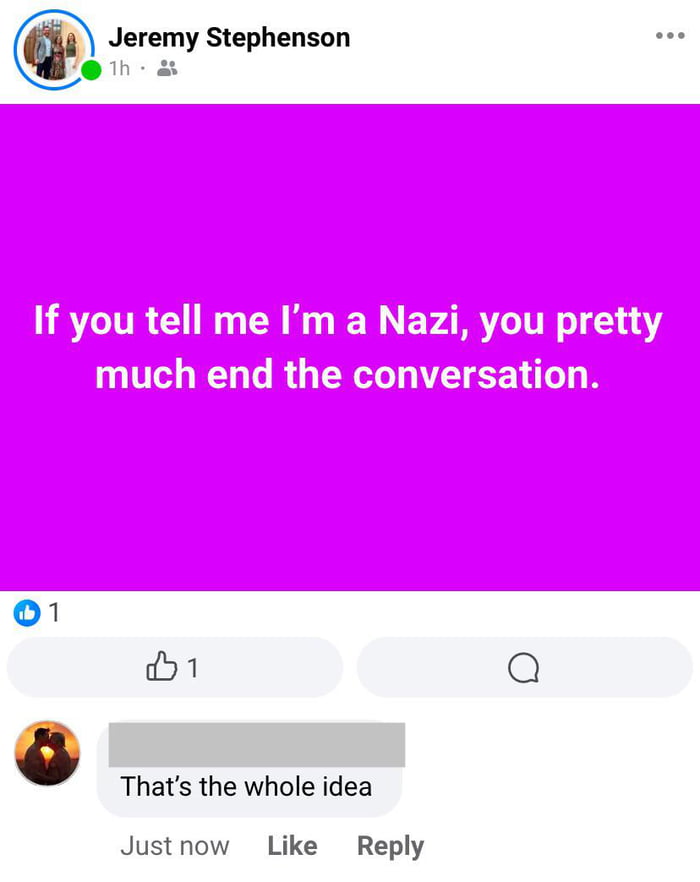The width and height of the screenshot is (700, 882).
Task: Click the friends audience icon
Action: coord(167,69)
